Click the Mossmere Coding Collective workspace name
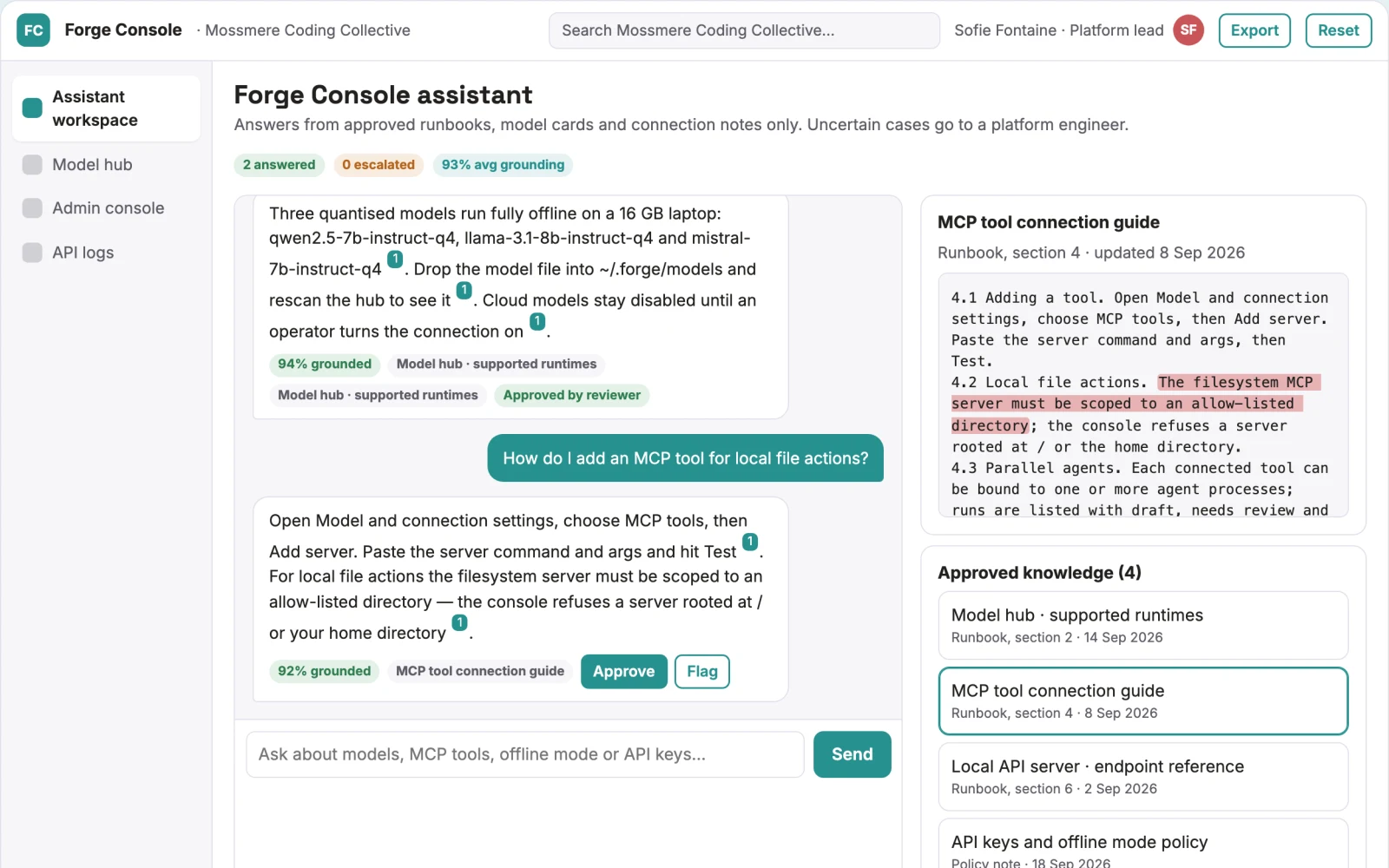Image resolution: width=1389 pixels, height=868 pixels. (307, 30)
